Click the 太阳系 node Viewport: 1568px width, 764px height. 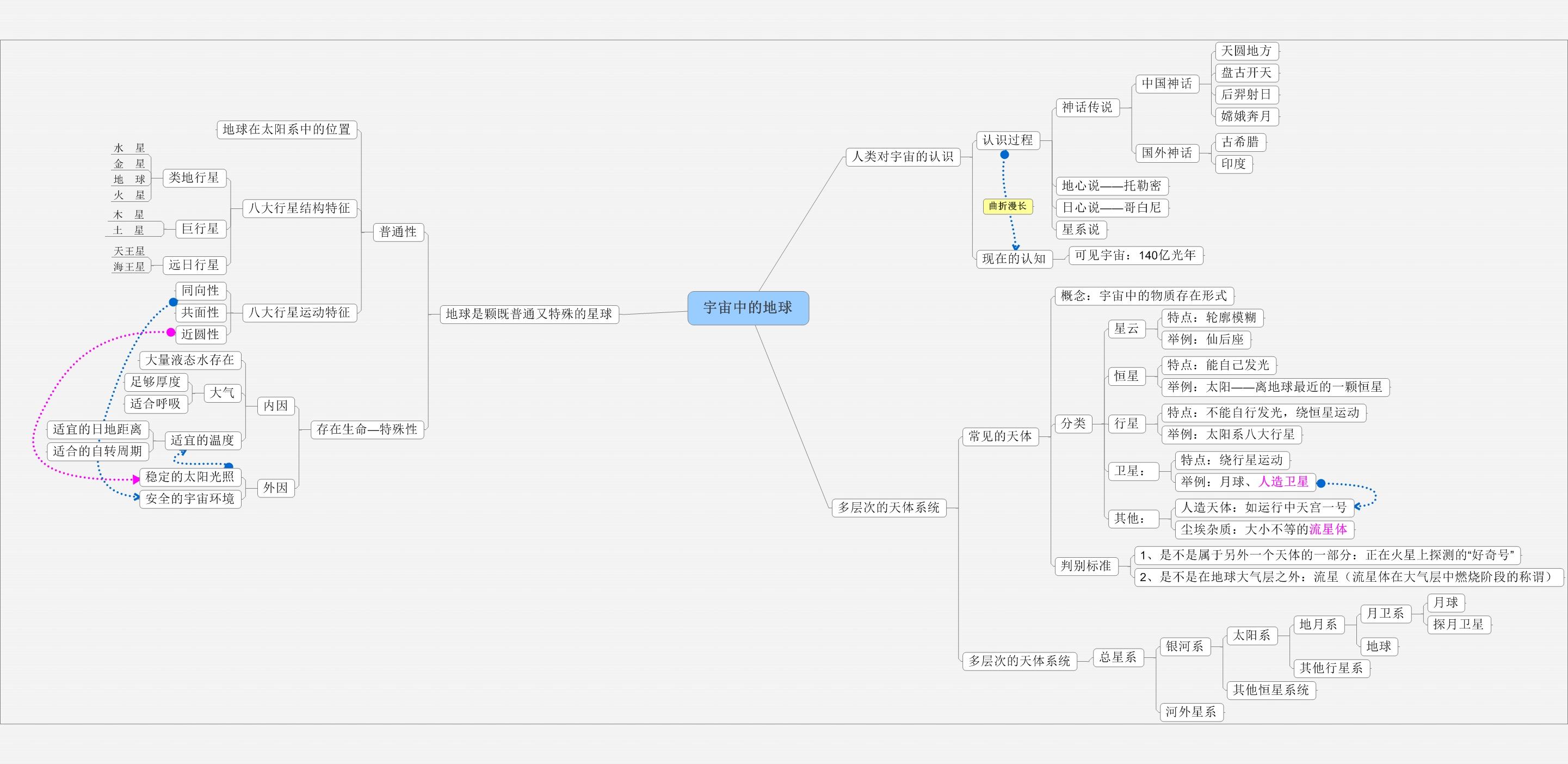coord(1252,636)
